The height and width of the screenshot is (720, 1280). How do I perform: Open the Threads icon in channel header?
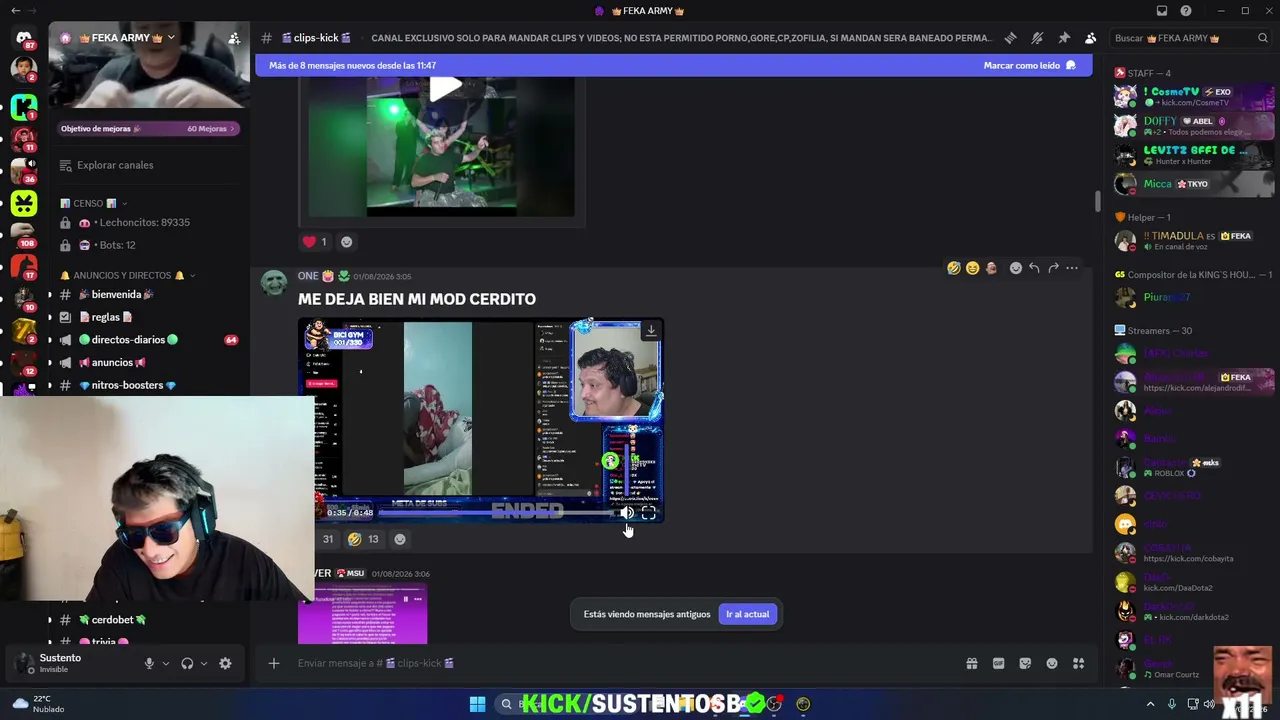[1010, 38]
